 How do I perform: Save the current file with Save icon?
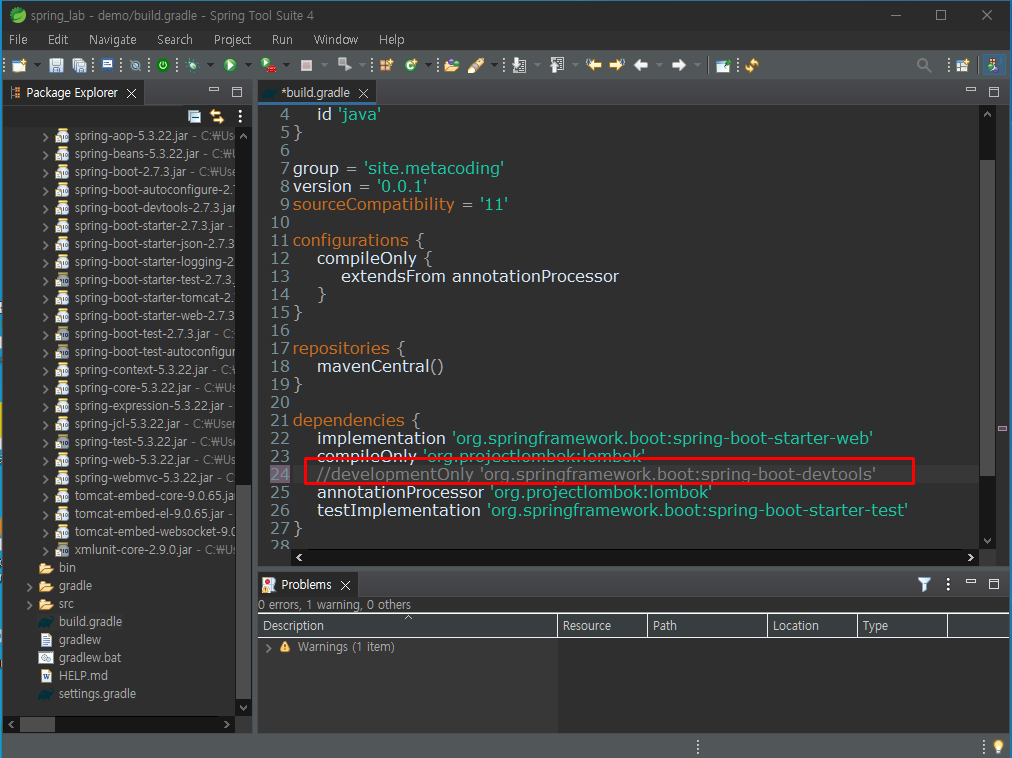56,65
